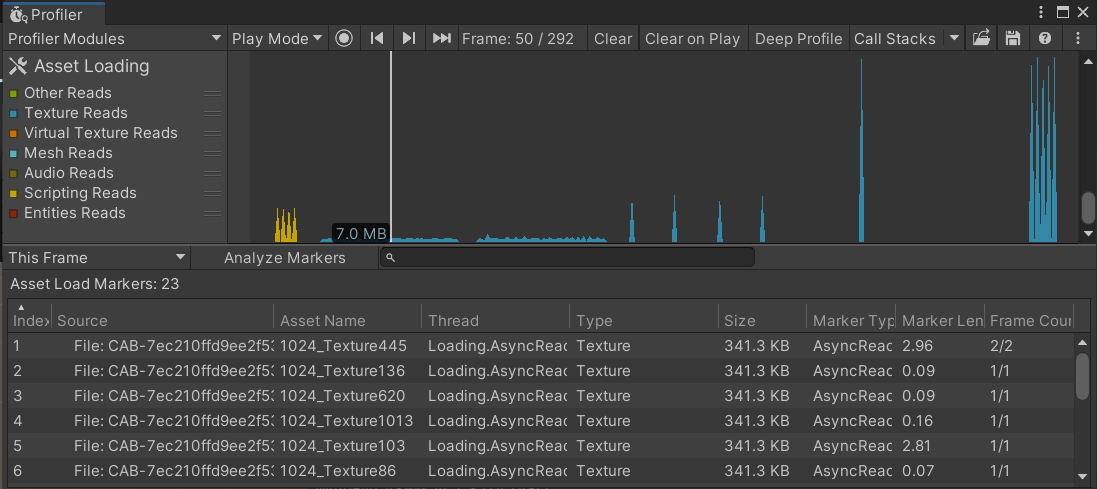
Task: Click the record profiling button
Action: tap(344, 39)
